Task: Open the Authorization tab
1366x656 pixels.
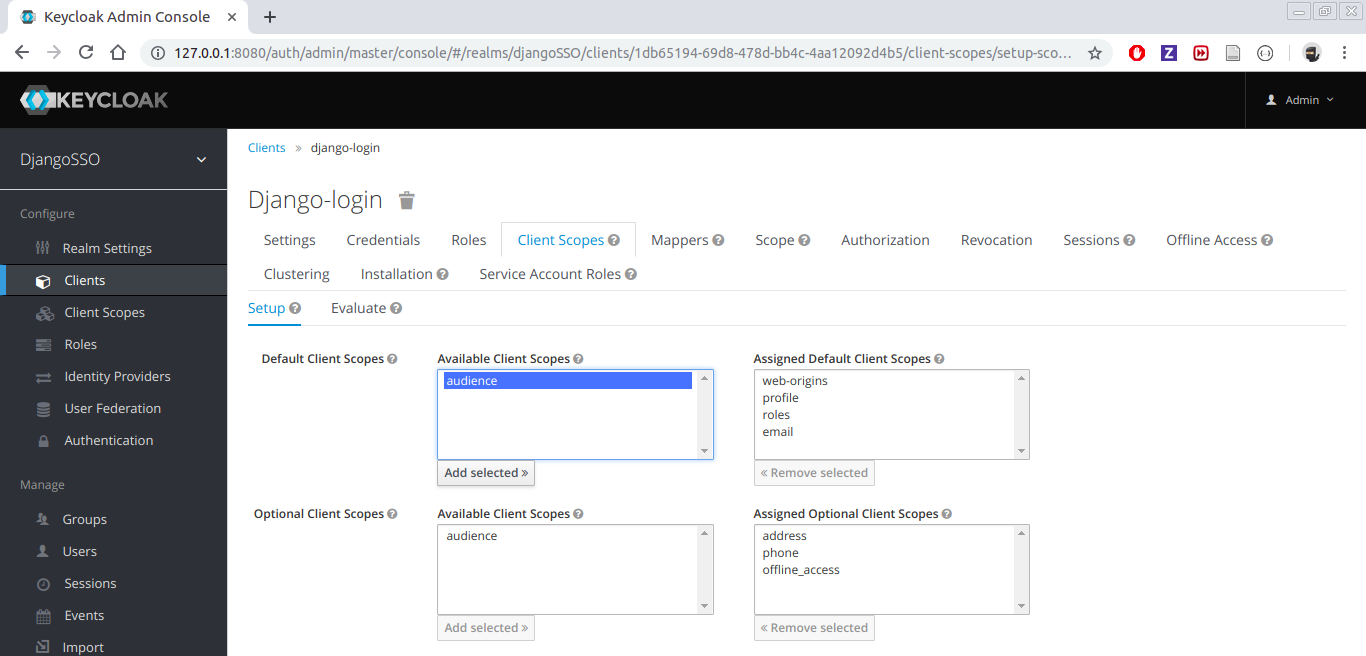Action: [885, 240]
